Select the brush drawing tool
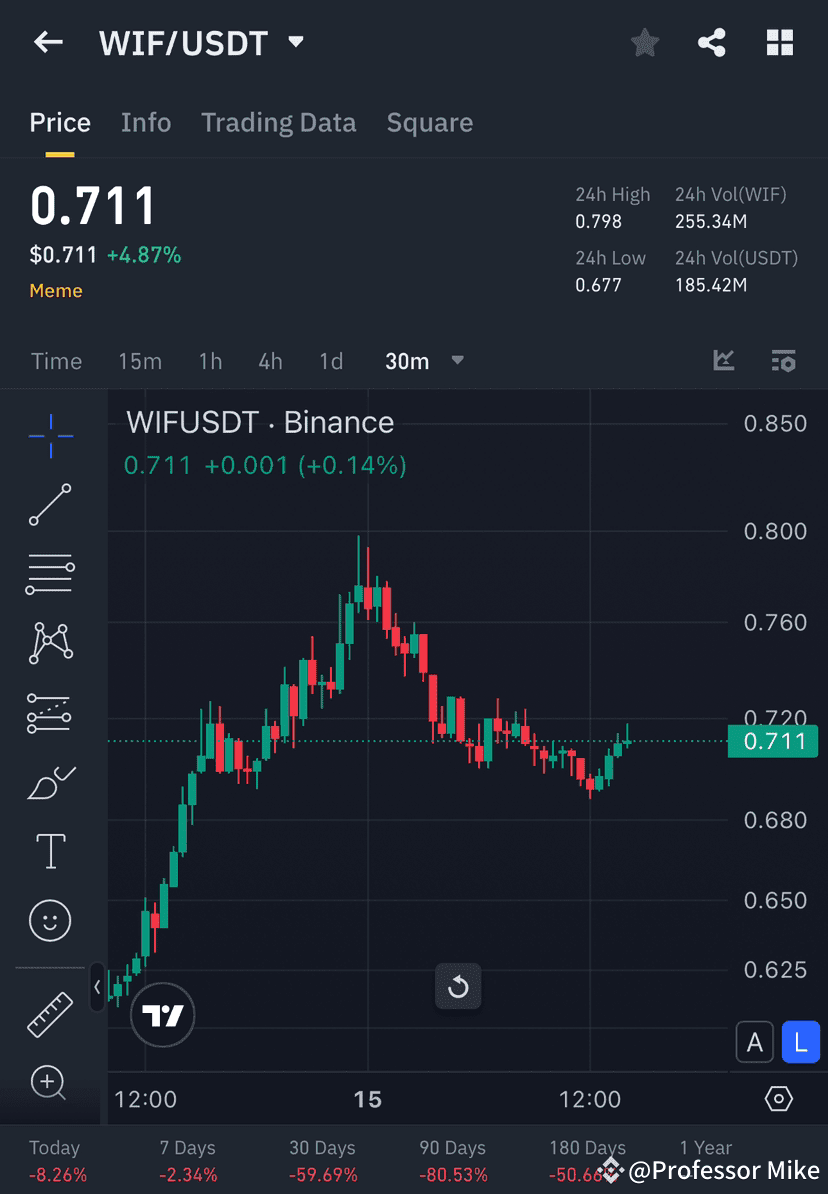Viewport: 828px width, 1194px height. pyautogui.click(x=50, y=782)
